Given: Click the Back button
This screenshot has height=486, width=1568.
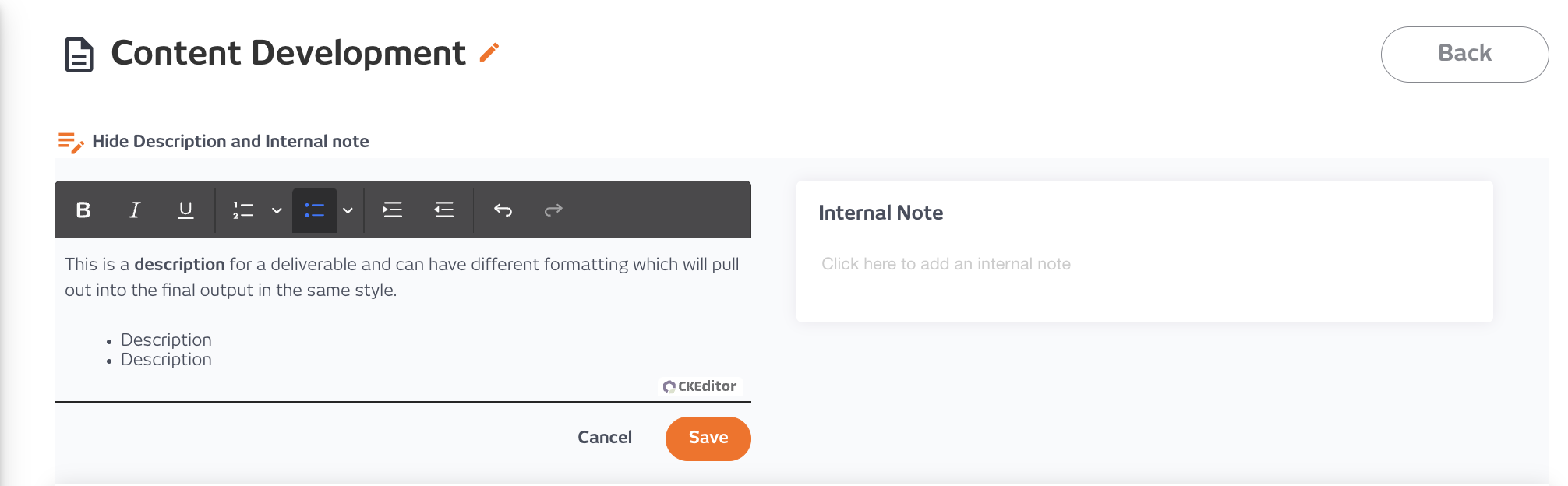Looking at the screenshot, I should [x=1464, y=55].
